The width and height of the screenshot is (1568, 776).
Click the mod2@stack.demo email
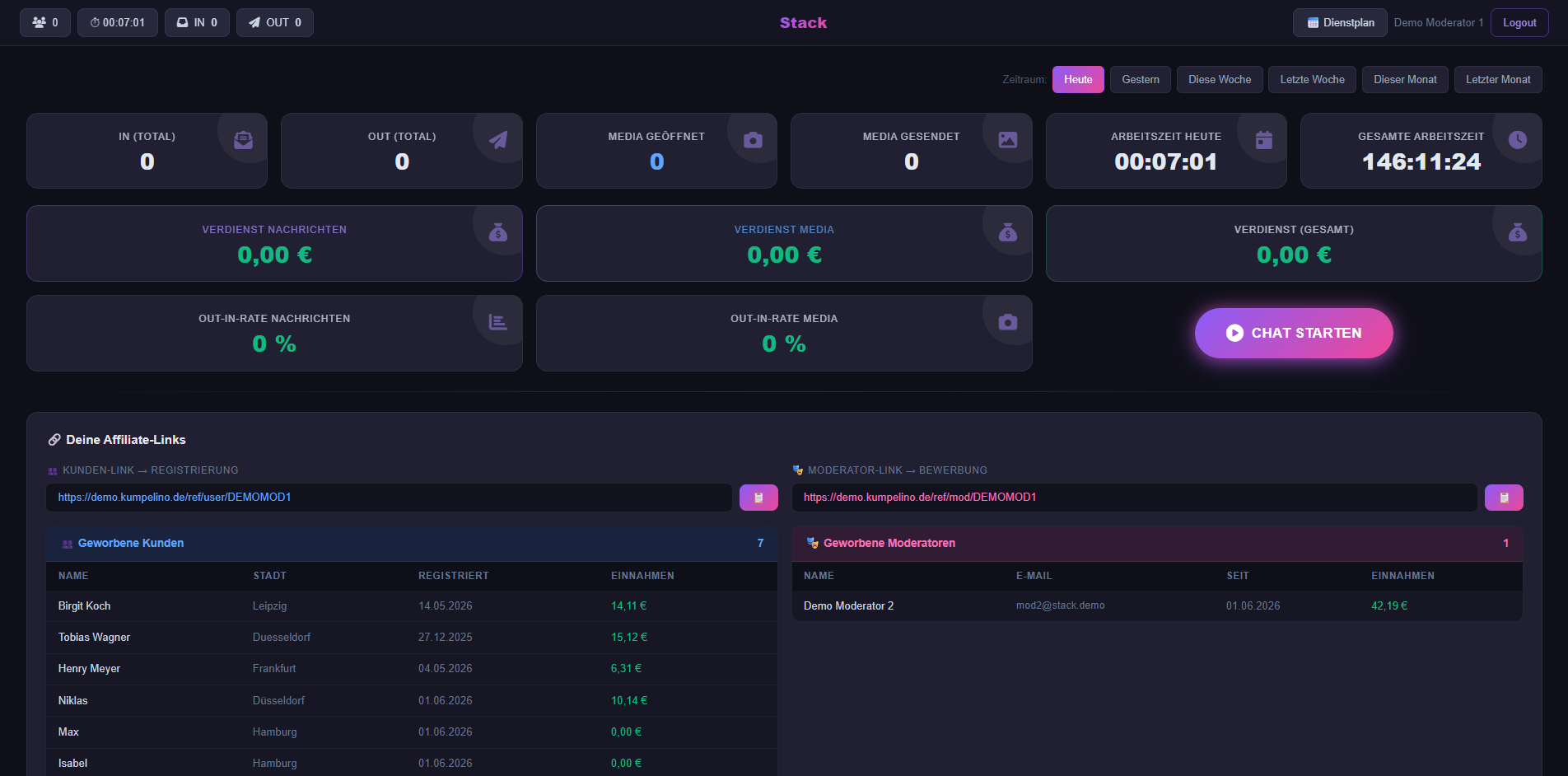1060,605
